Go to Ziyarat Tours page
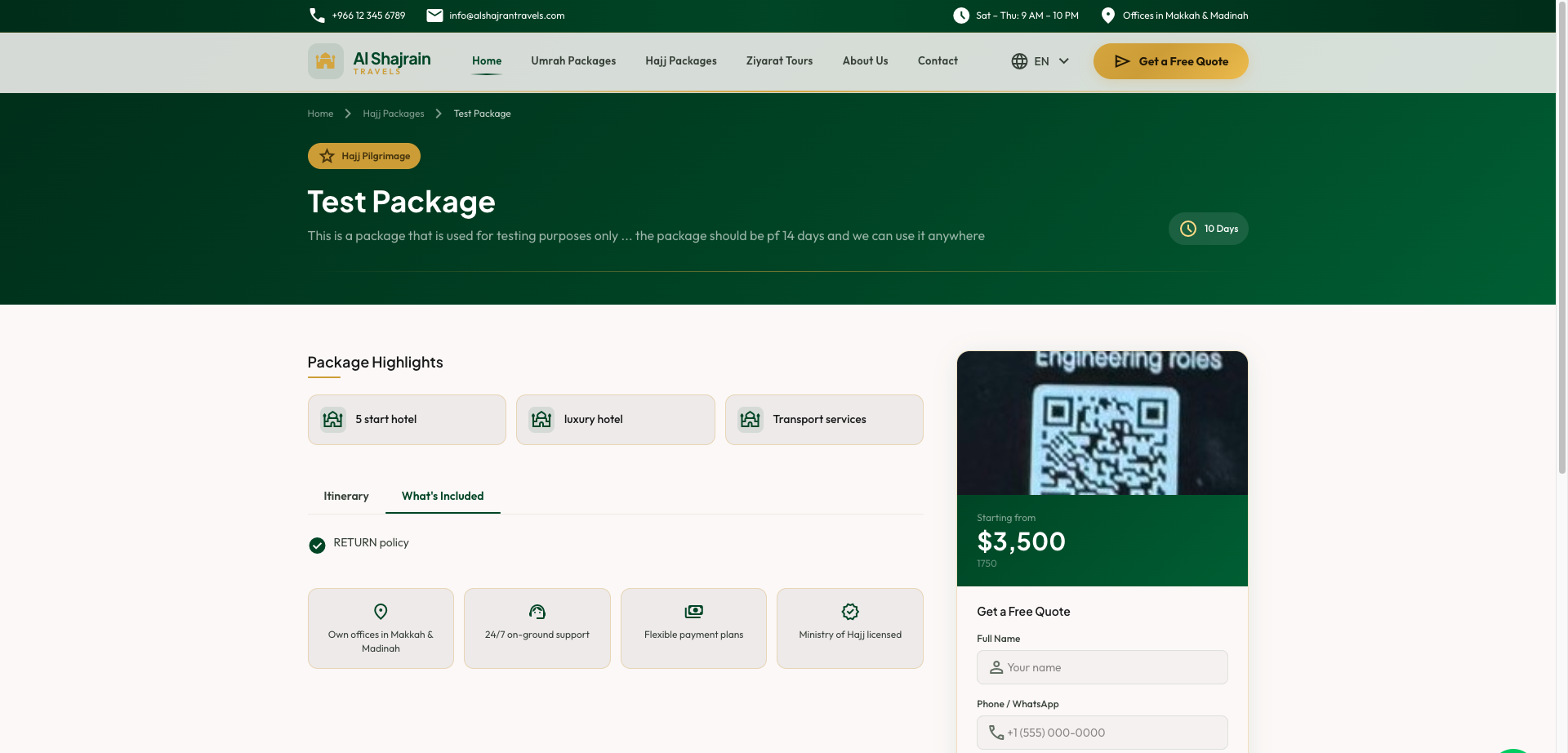The height and width of the screenshot is (753, 1568). [780, 61]
